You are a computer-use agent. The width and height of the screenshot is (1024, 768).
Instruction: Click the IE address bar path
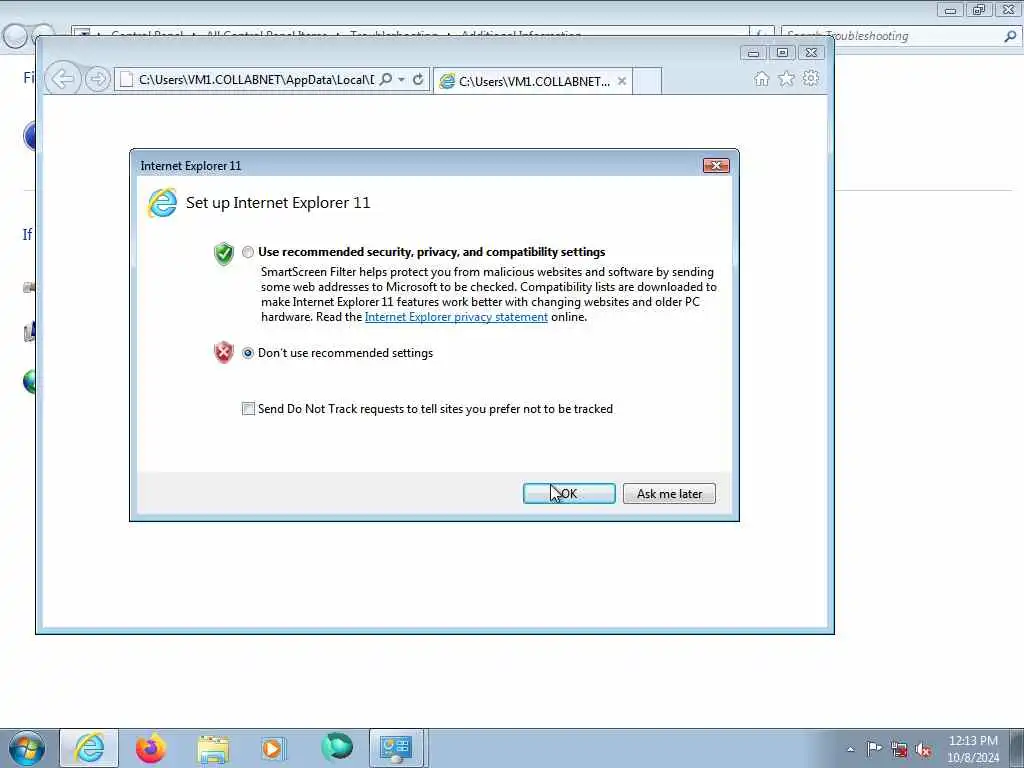(x=256, y=80)
